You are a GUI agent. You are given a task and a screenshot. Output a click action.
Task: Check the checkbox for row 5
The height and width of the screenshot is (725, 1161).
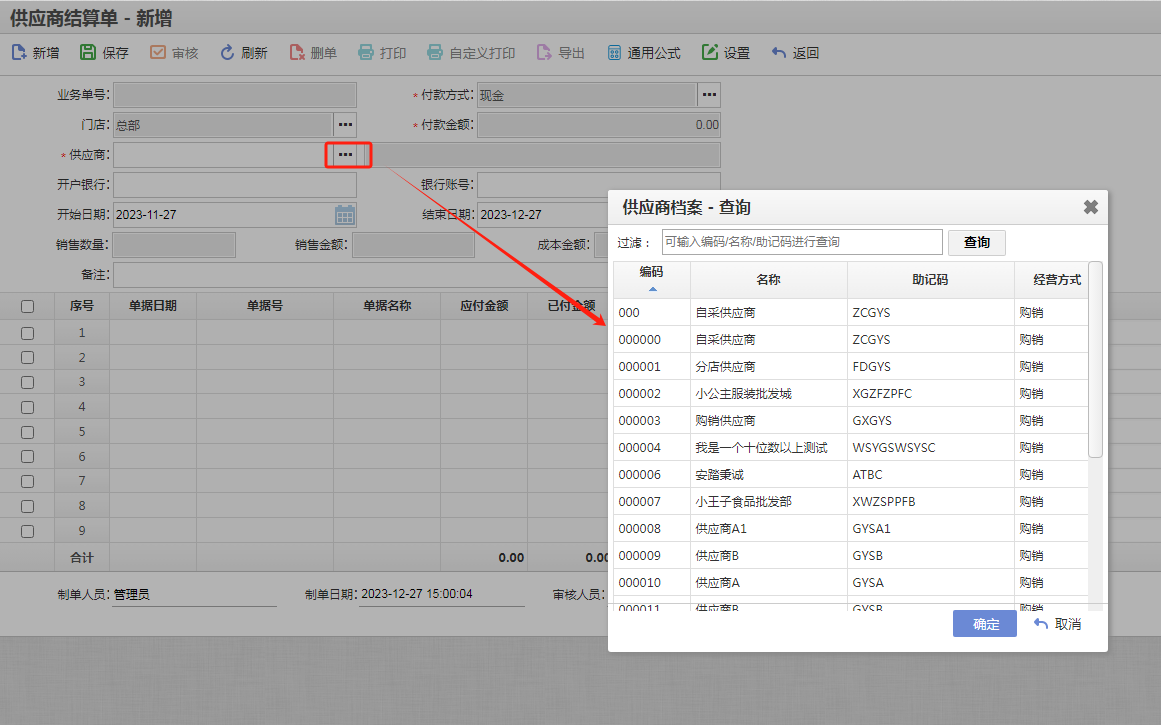(27, 432)
